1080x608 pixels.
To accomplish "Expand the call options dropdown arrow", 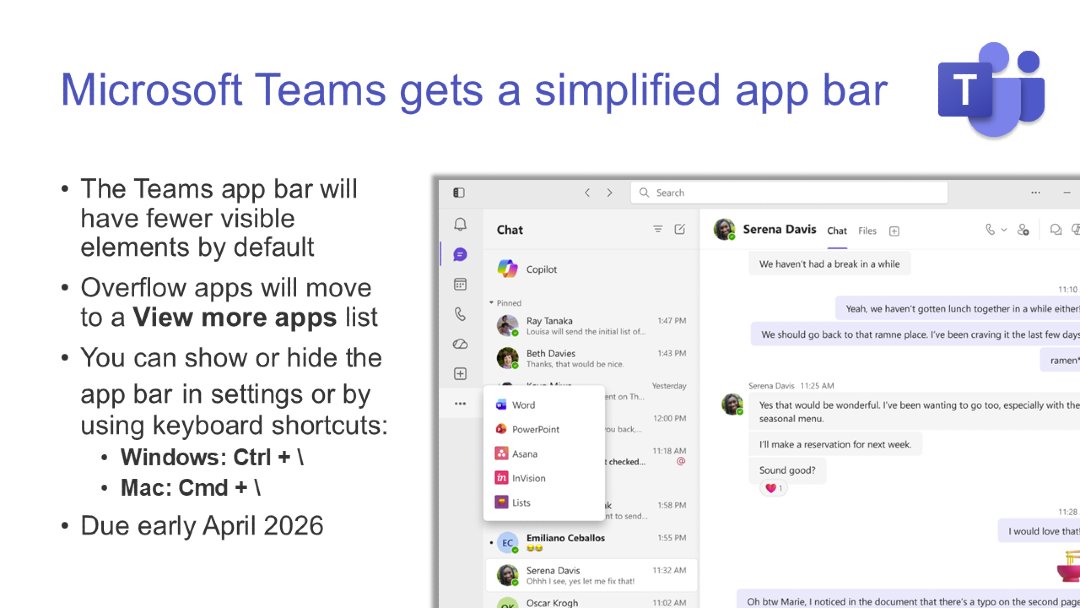I will click(x=1004, y=230).
